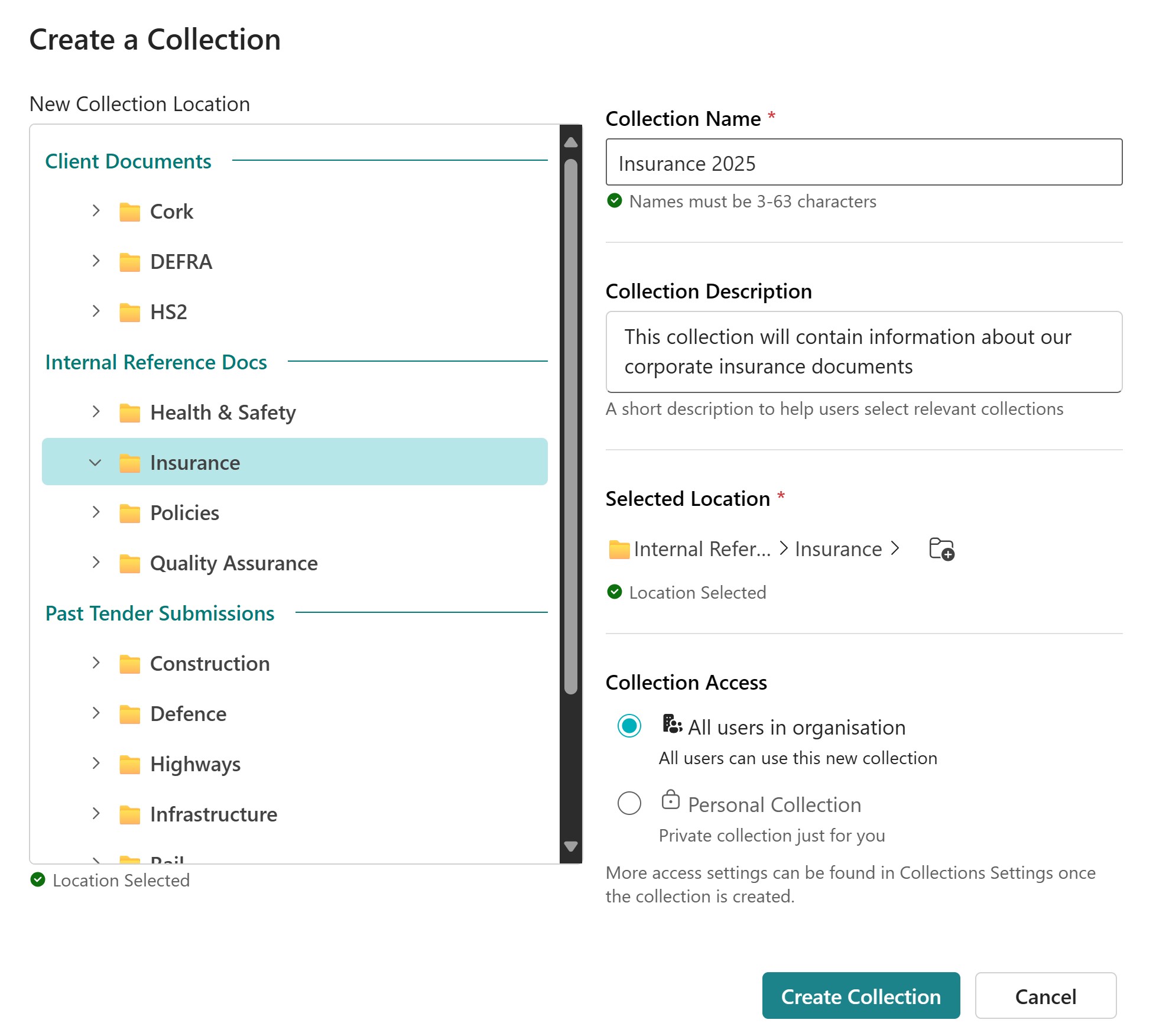
Task: Select the Quality Assurance tree item
Action: click(x=233, y=563)
